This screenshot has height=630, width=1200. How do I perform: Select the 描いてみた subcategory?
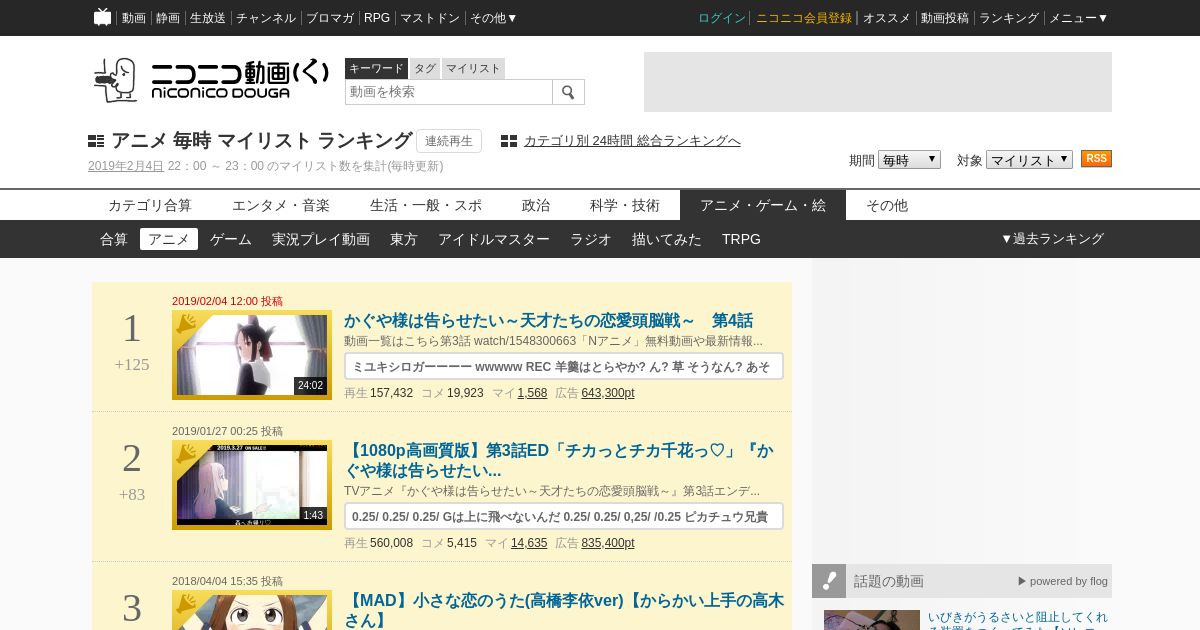(x=667, y=239)
